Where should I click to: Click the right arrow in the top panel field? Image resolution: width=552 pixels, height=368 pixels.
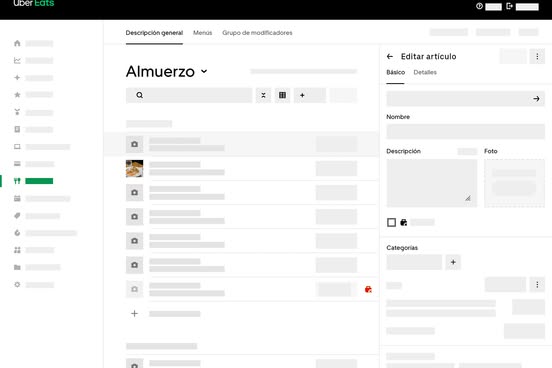(536, 99)
